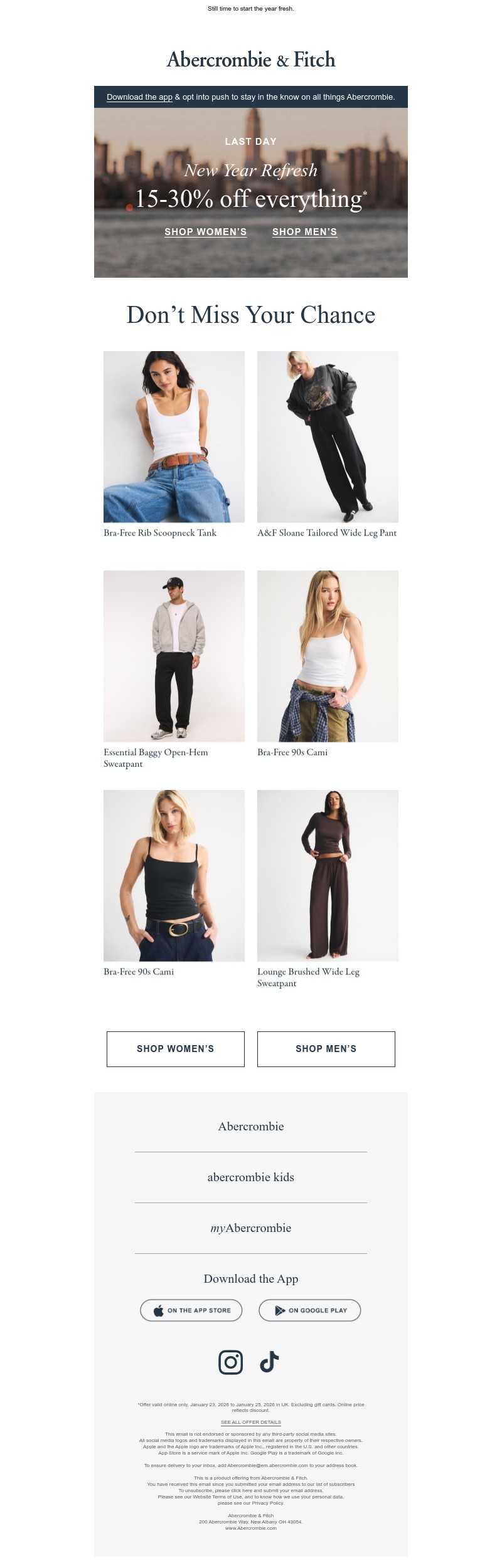Viewport: 502px width, 1568px height.
Task: Click the On The App Store badge
Action: pyautogui.click(x=191, y=1310)
